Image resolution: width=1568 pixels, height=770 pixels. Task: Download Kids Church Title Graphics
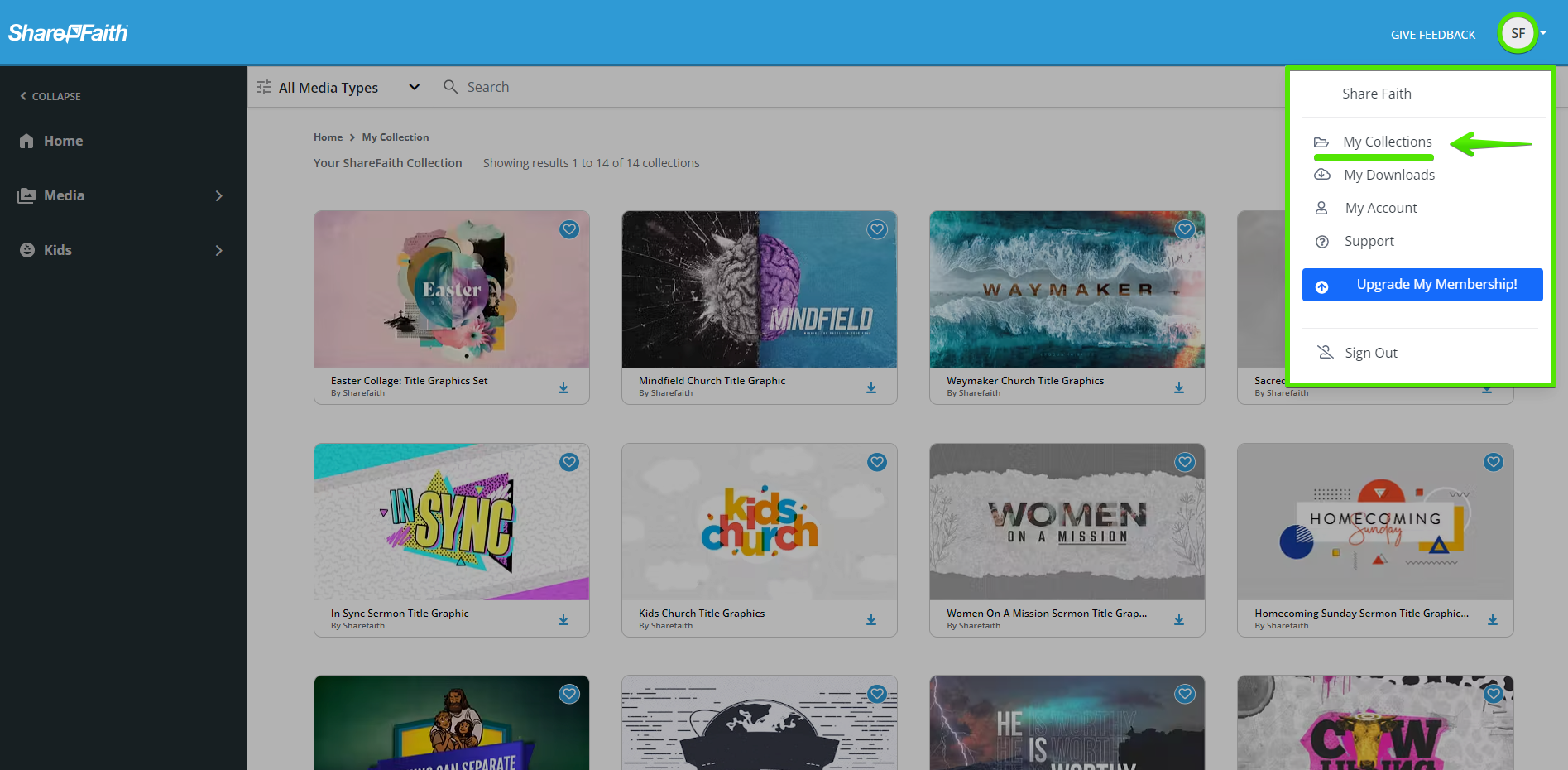point(871,619)
